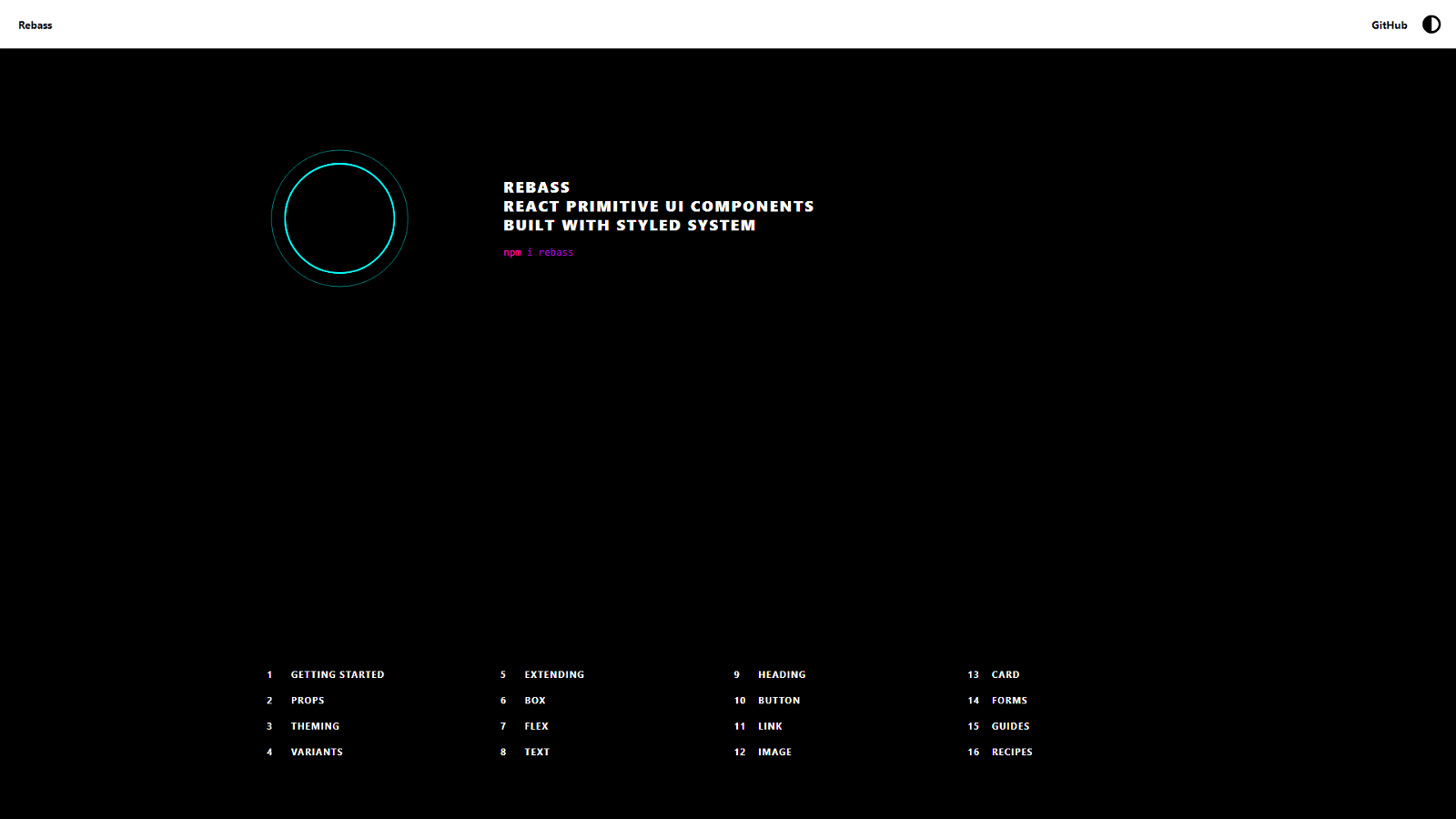Open the Getting Started docs page
Image resolution: width=1456 pixels, height=819 pixels.
338,675
